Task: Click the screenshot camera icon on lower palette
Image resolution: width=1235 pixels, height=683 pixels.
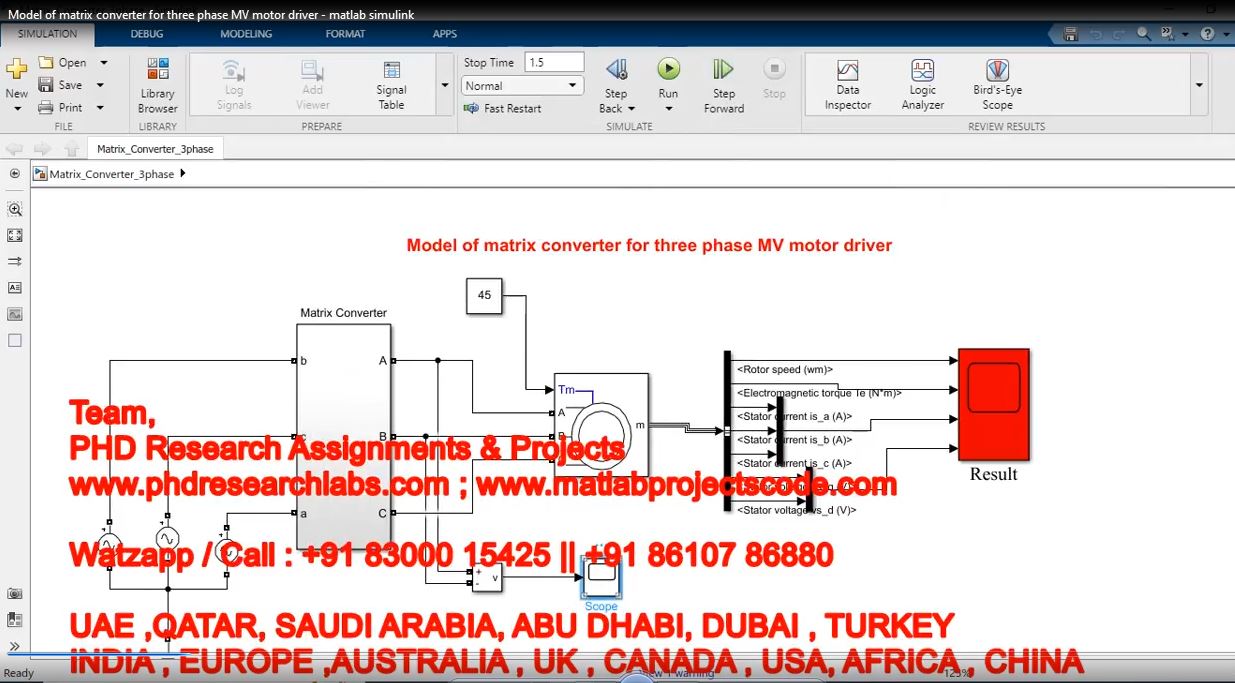Action: click(14, 594)
